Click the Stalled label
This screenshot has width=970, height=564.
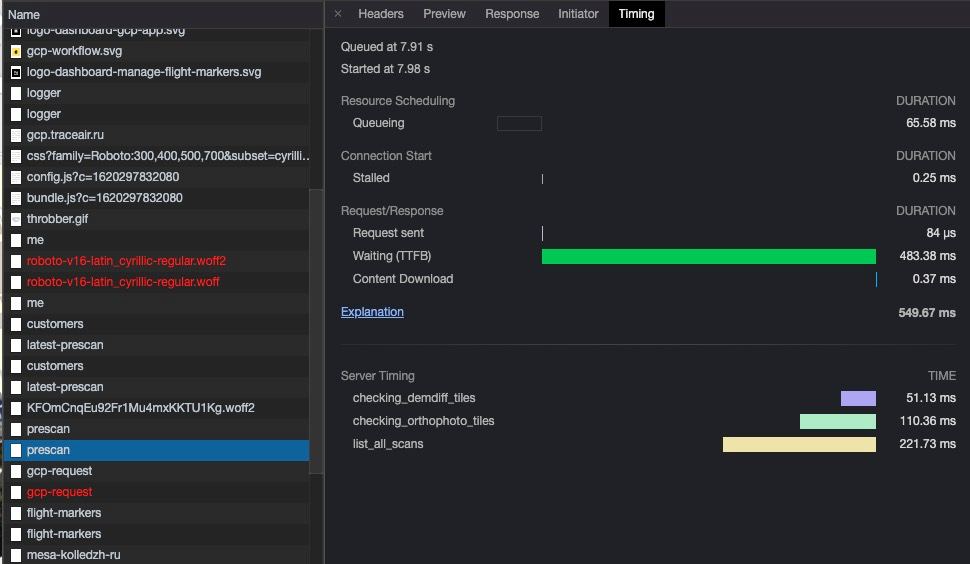[x=371, y=178]
